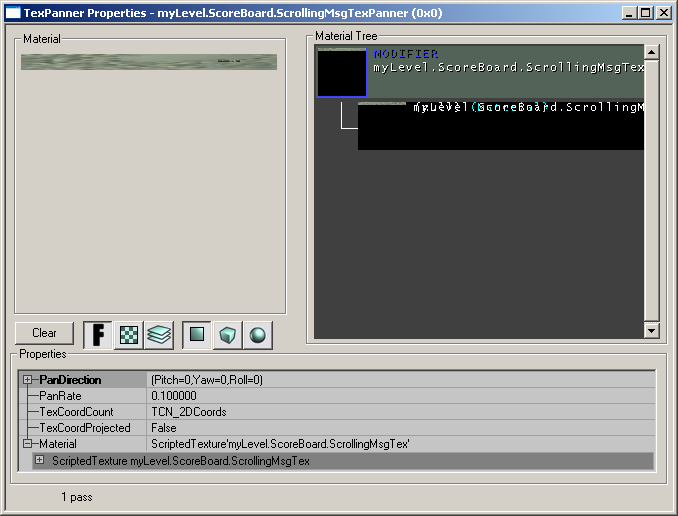Close the TexPanner Properties window
The height and width of the screenshot is (516, 678).
663,13
